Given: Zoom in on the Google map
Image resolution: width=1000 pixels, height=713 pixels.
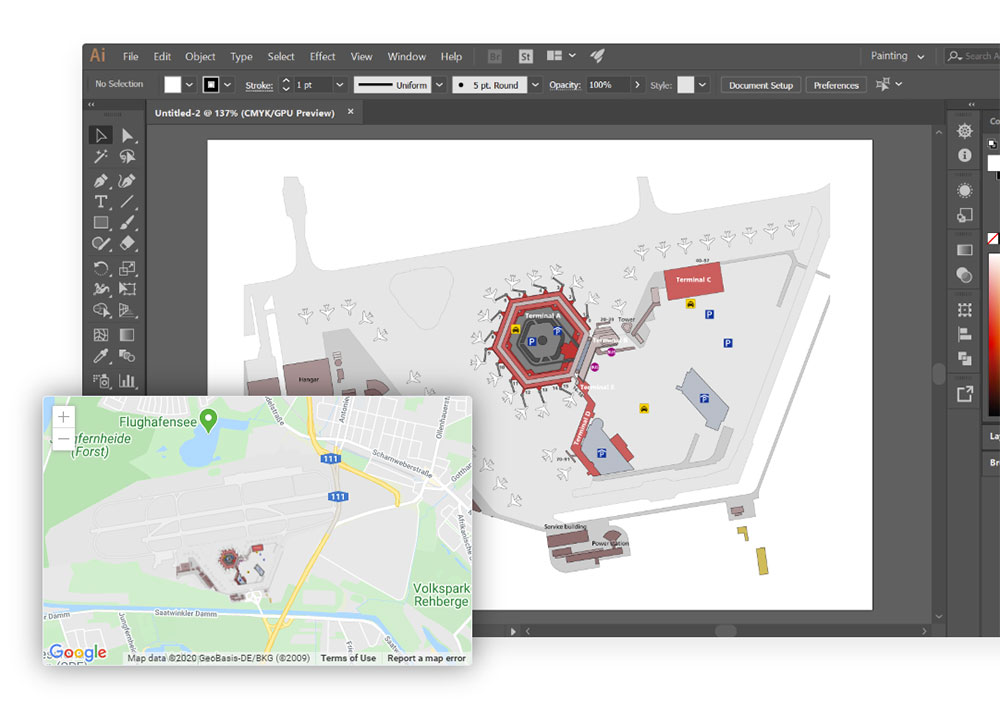Looking at the screenshot, I should coord(63,417).
